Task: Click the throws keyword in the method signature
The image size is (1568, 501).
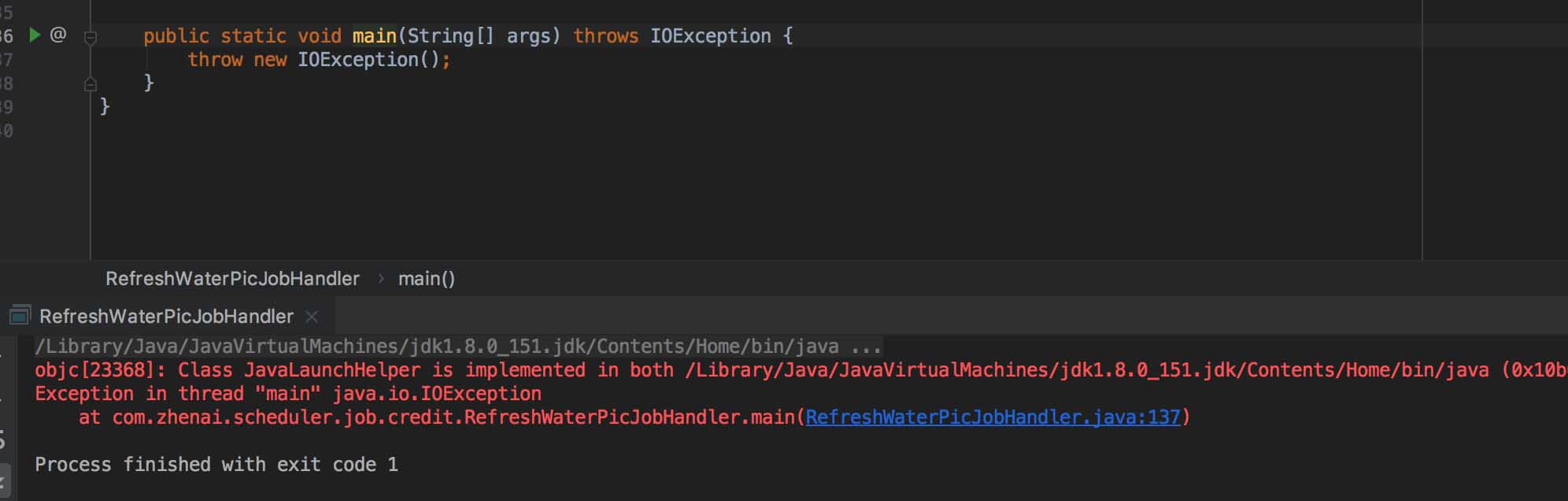Action: point(605,36)
